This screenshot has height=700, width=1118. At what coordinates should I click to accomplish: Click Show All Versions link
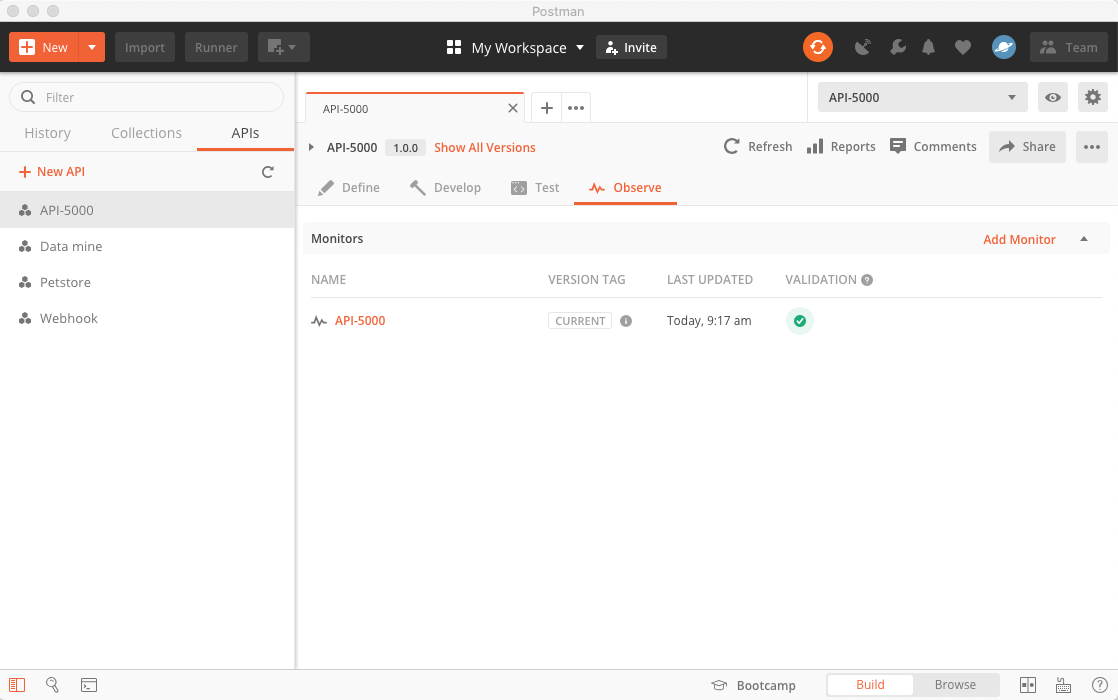(485, 148)
